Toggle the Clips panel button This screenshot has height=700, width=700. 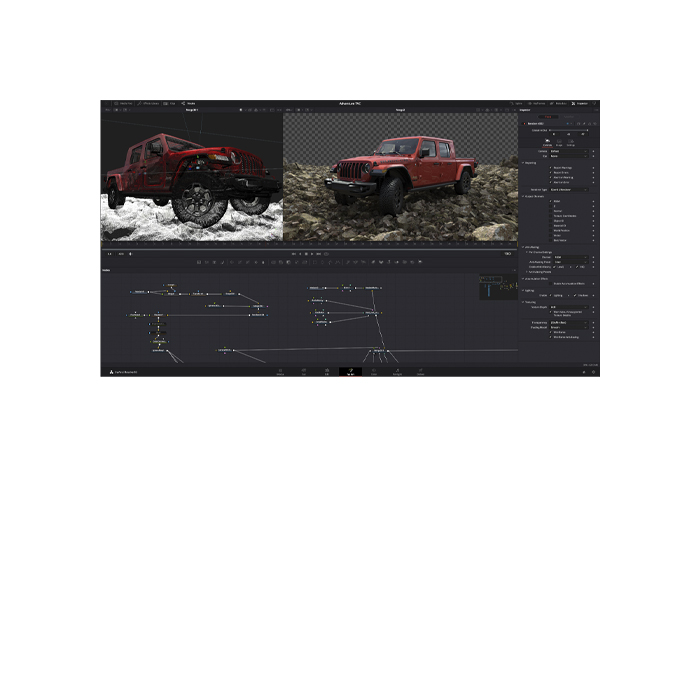click(171, 103)
